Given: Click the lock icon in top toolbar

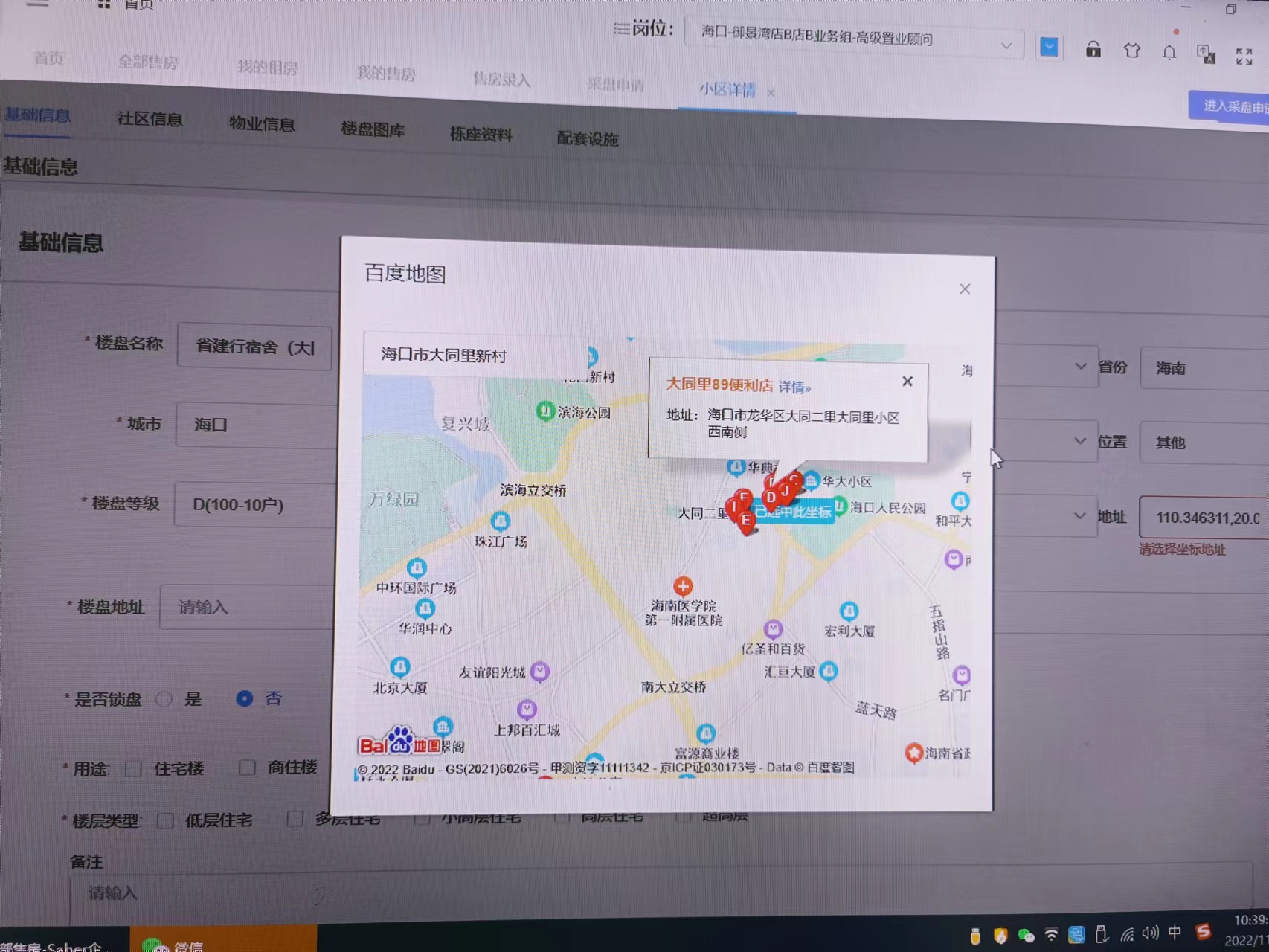Looking at the screenshot, I should 1093,50.
